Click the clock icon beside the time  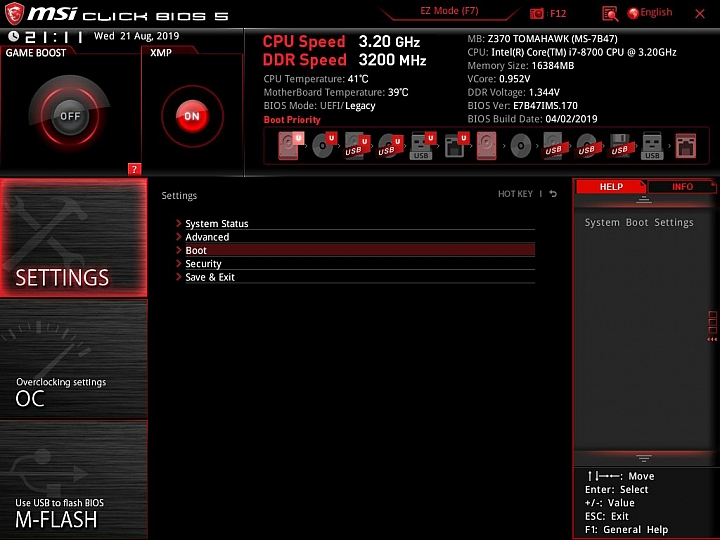point(13,36)
